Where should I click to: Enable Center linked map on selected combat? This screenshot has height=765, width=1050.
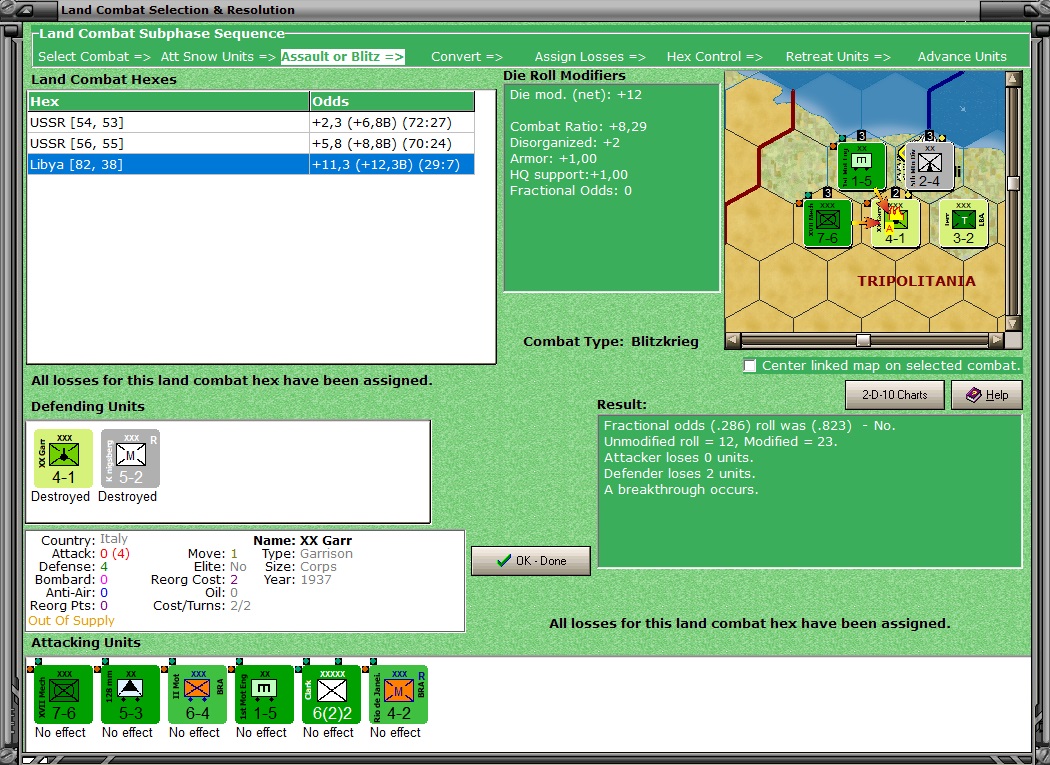750,366
